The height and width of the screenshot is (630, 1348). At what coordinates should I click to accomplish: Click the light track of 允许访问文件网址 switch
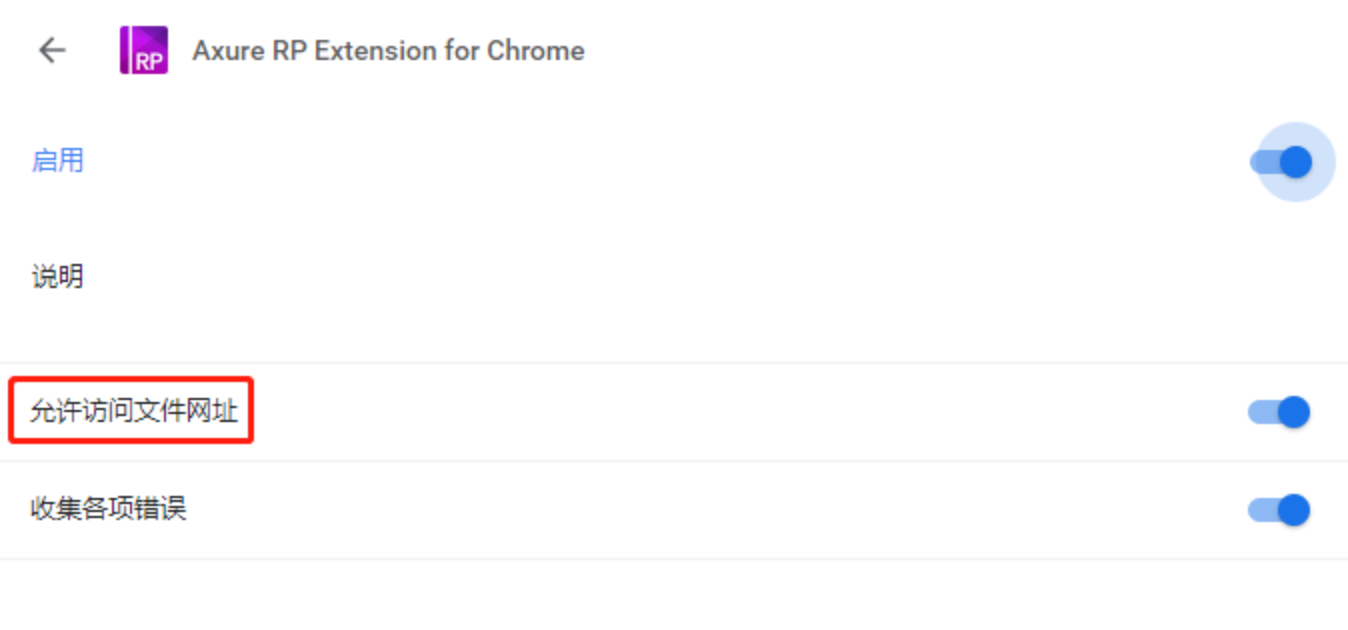pyautogui.click(x=1259, y=412)
